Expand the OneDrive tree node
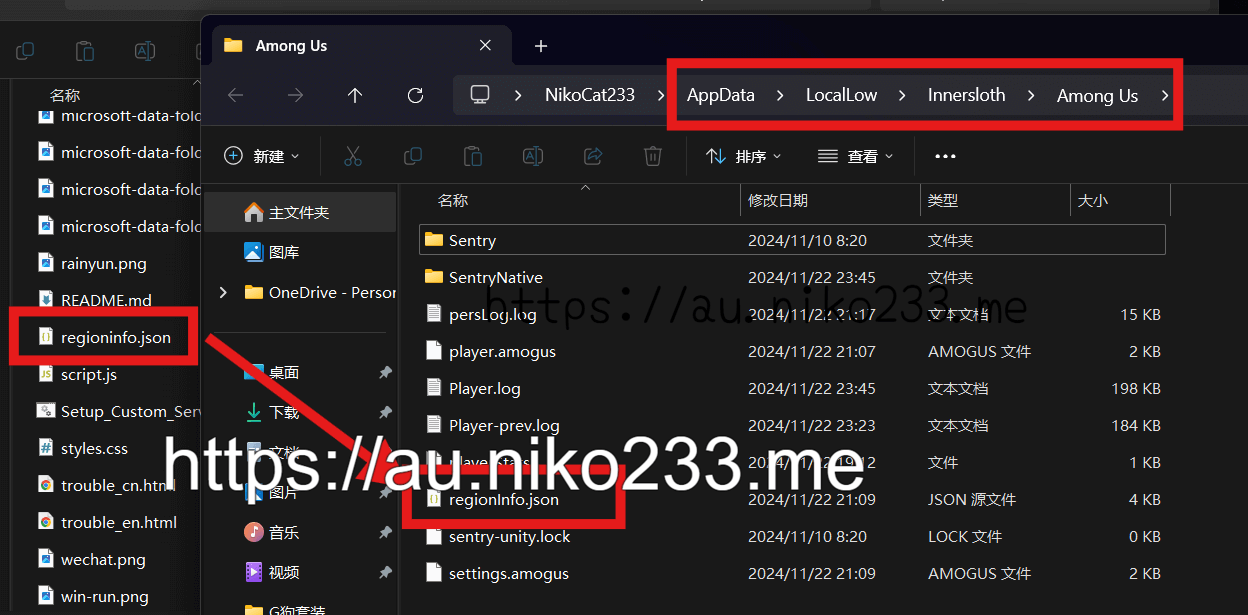 coord(223,292)
